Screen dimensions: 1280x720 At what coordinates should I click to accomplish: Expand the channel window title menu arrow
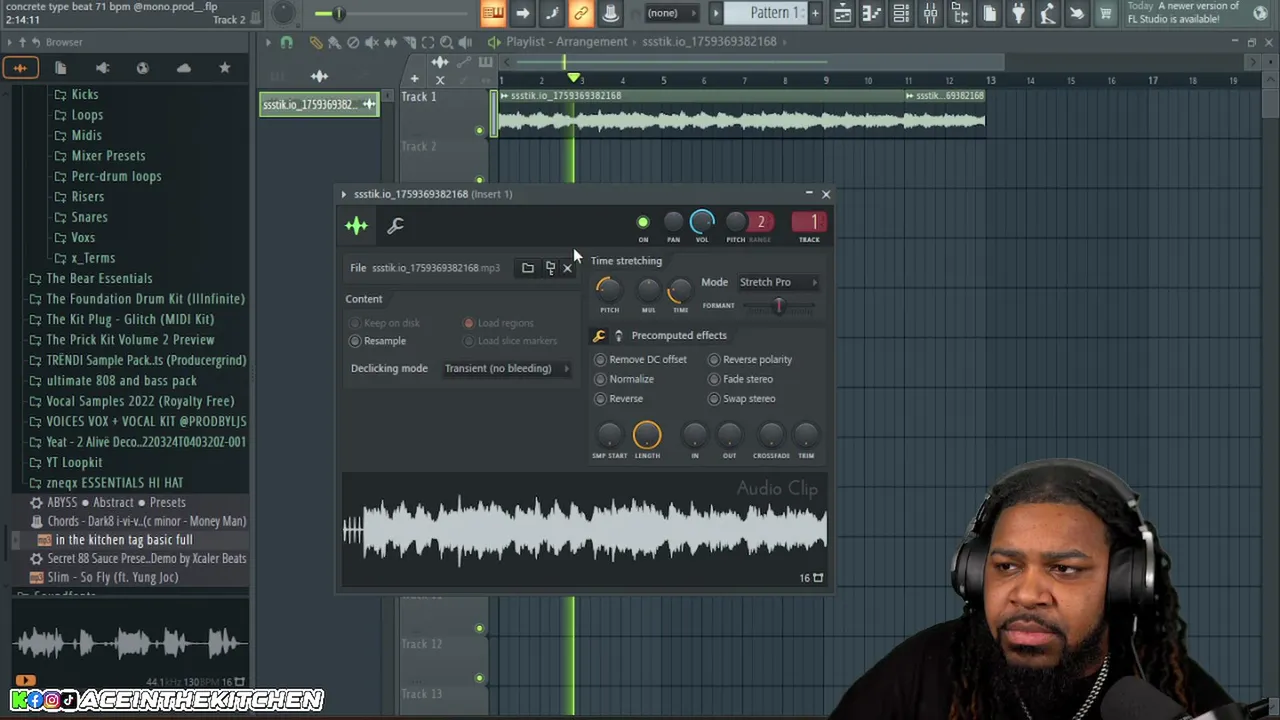pos(343,194)
